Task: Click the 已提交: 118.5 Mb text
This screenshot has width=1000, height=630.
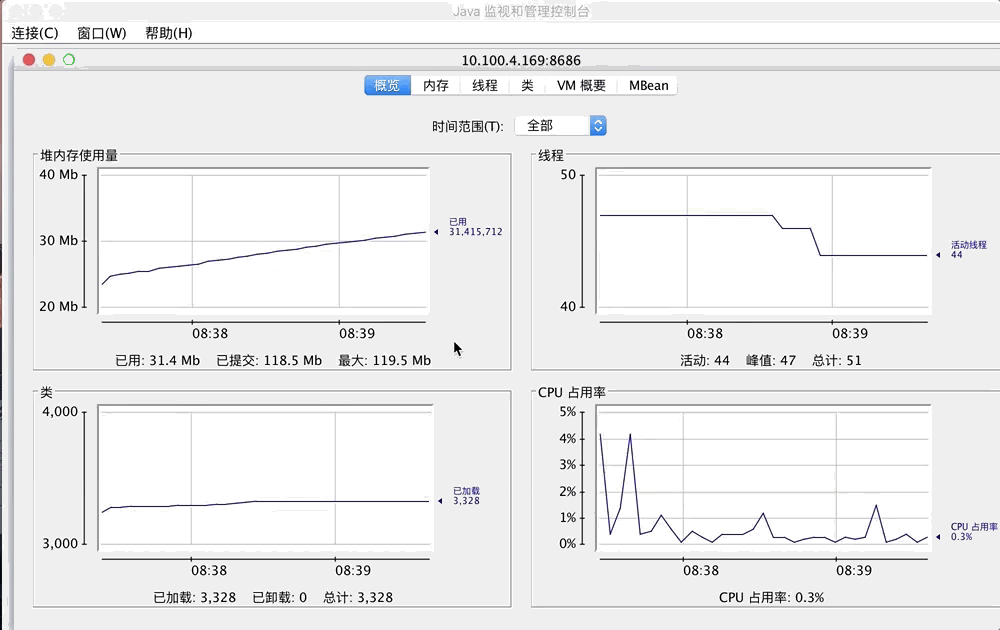Action: [269, 361]
